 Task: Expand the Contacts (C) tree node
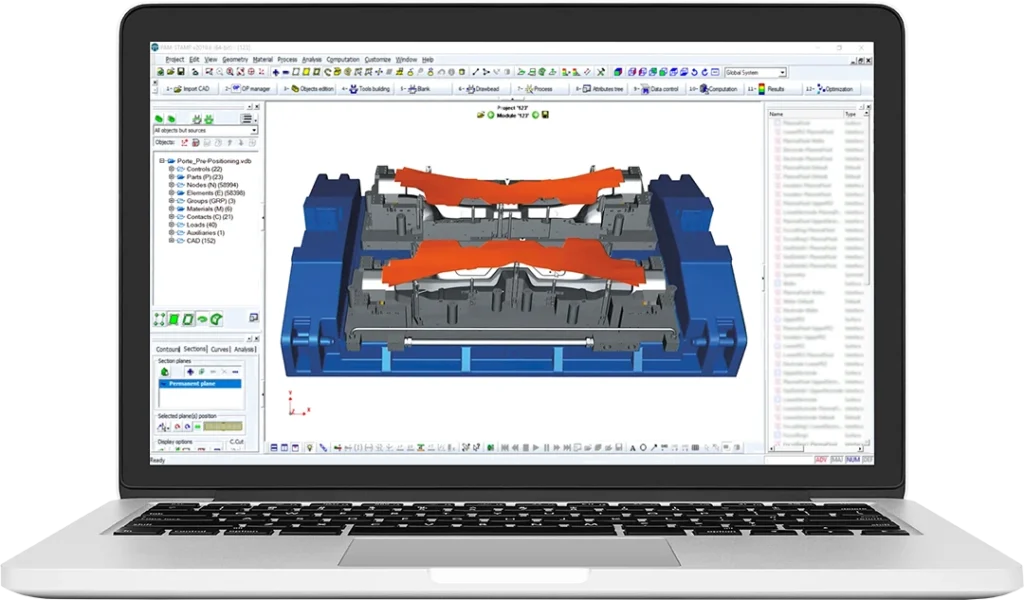click(x=172, y=216)
